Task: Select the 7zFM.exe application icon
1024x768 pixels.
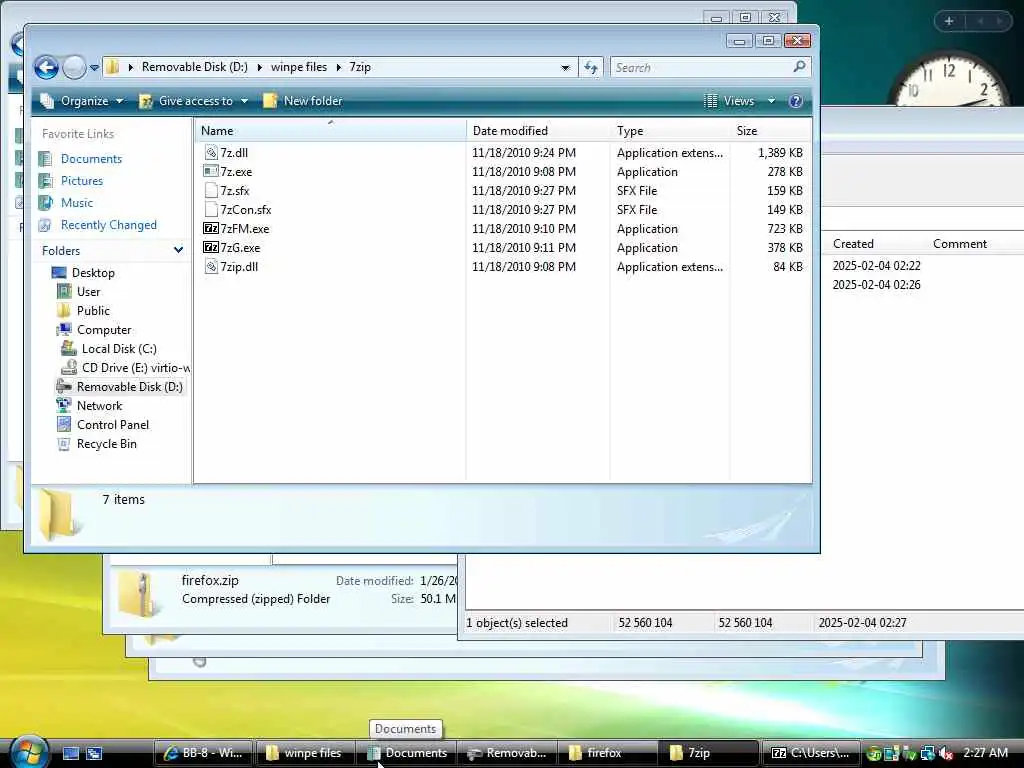Action: (211, 229)
